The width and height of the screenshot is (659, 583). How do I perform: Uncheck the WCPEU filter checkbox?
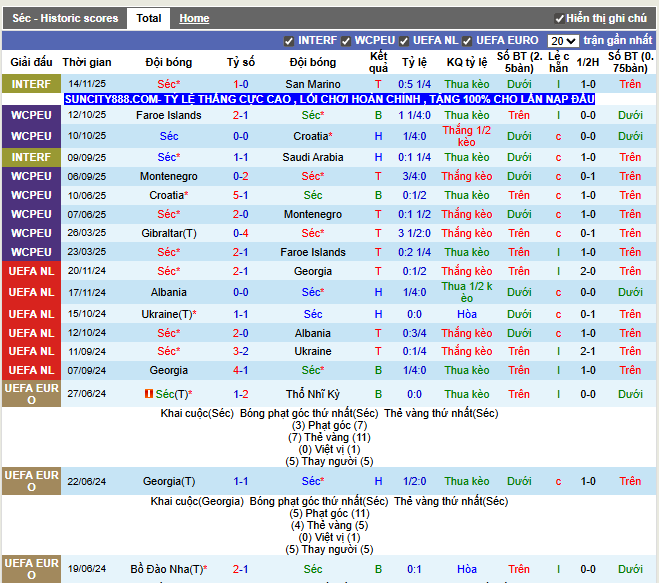coord(346,41)
